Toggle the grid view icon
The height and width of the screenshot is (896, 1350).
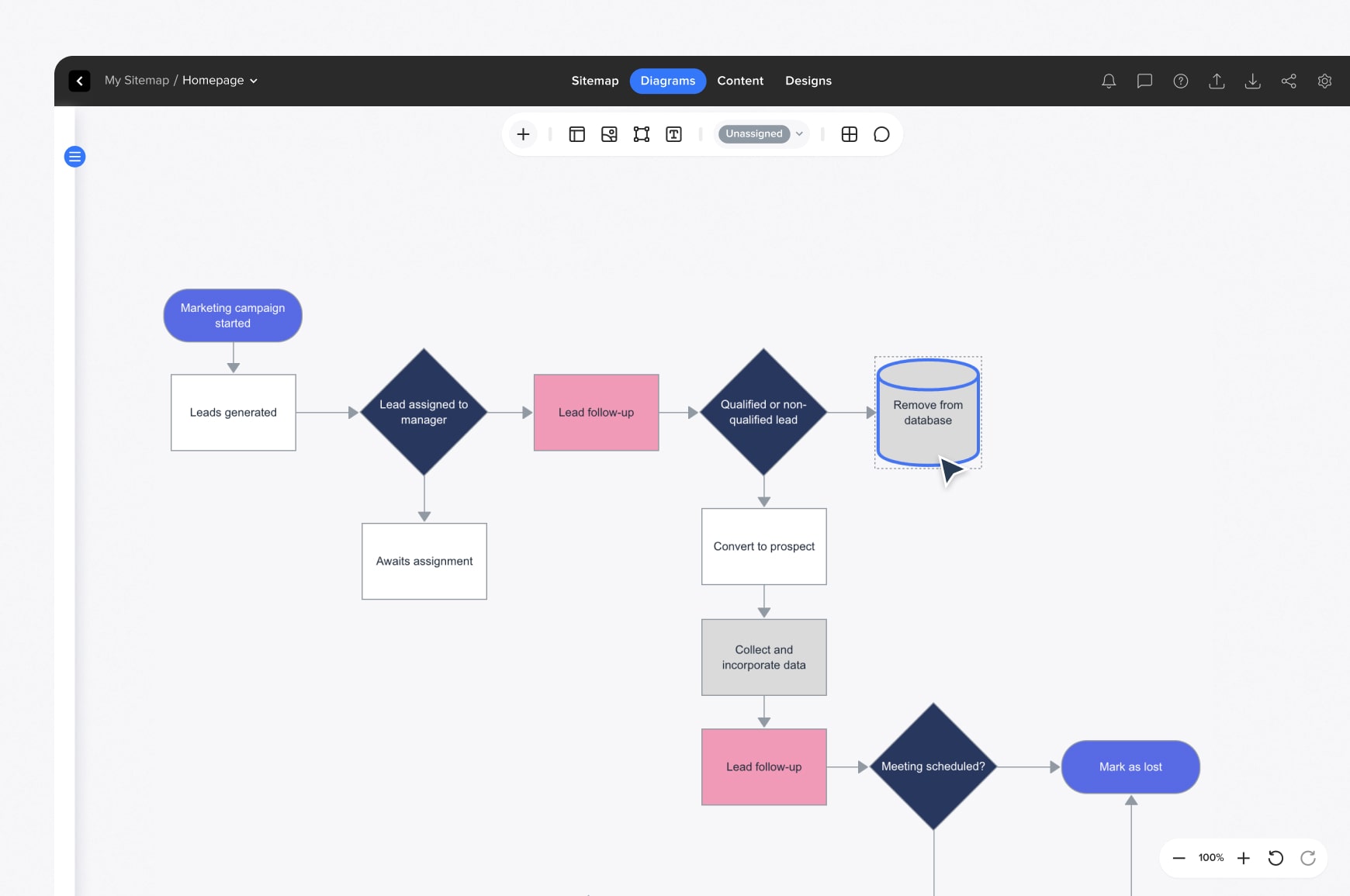849,134
